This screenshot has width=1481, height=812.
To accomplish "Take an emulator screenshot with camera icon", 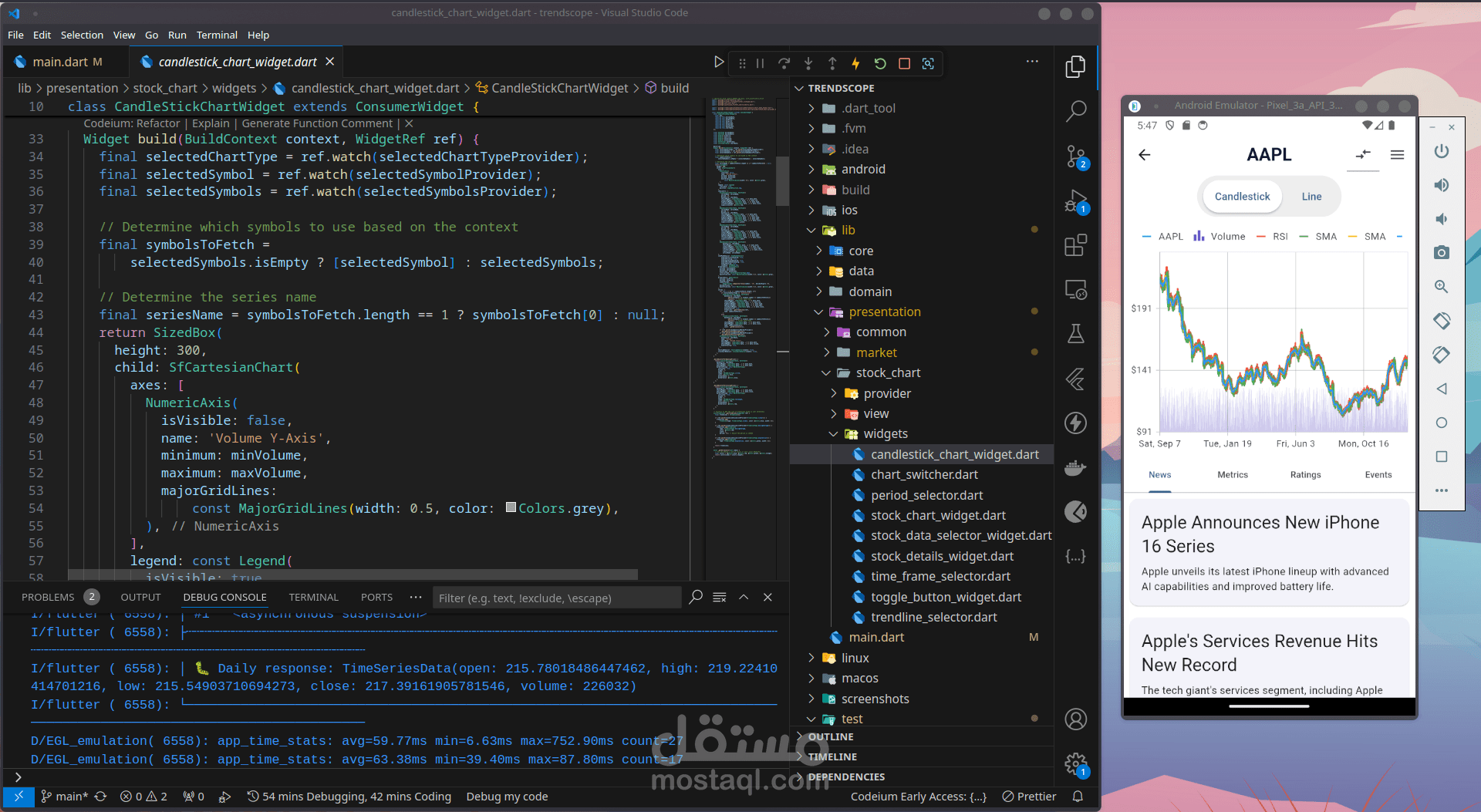I will [x=1441, y=253].
